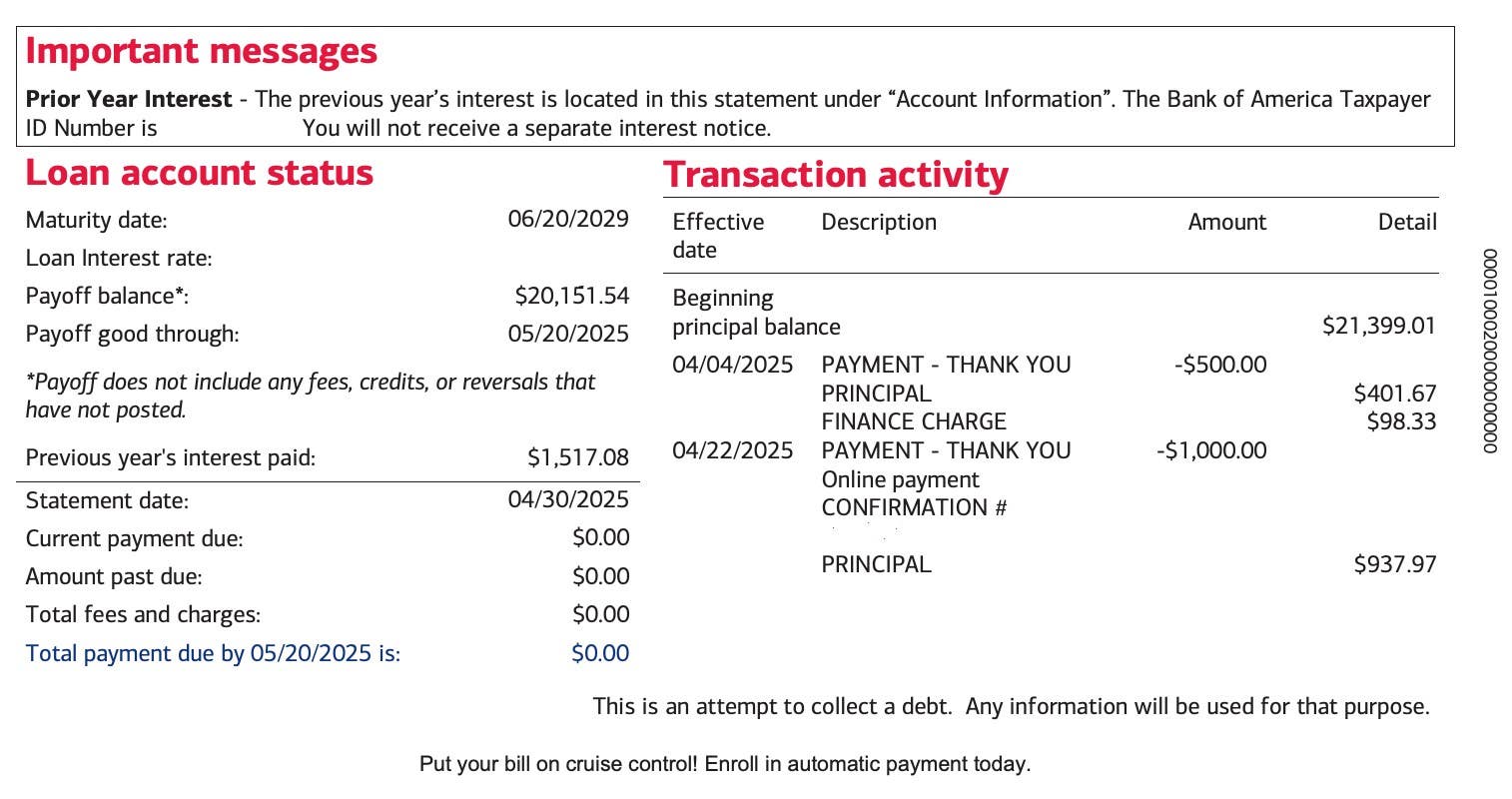The width and height of the screenshot is (1512, 799).
Task: Click the Loan Interest rate label
Action: [x=119, y=258]
